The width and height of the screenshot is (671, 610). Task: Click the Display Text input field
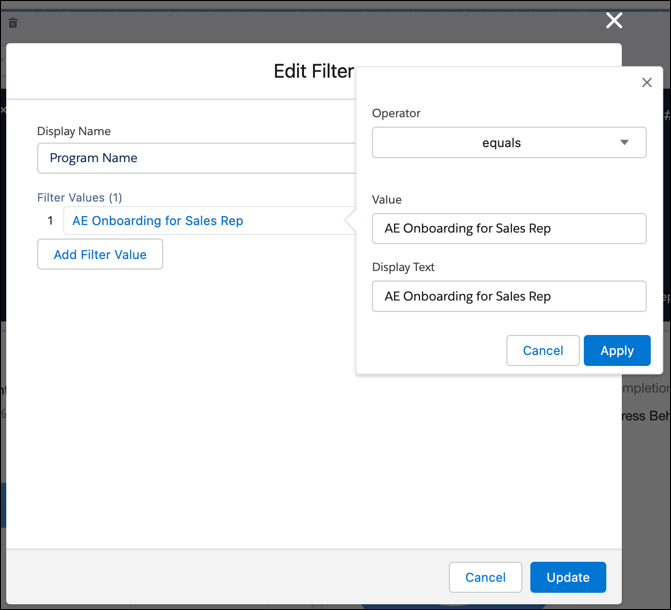coord(509,296)
